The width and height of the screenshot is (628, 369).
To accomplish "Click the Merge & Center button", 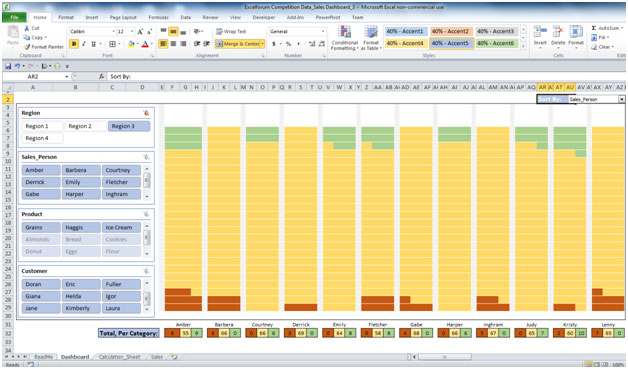I will point(240,44).
